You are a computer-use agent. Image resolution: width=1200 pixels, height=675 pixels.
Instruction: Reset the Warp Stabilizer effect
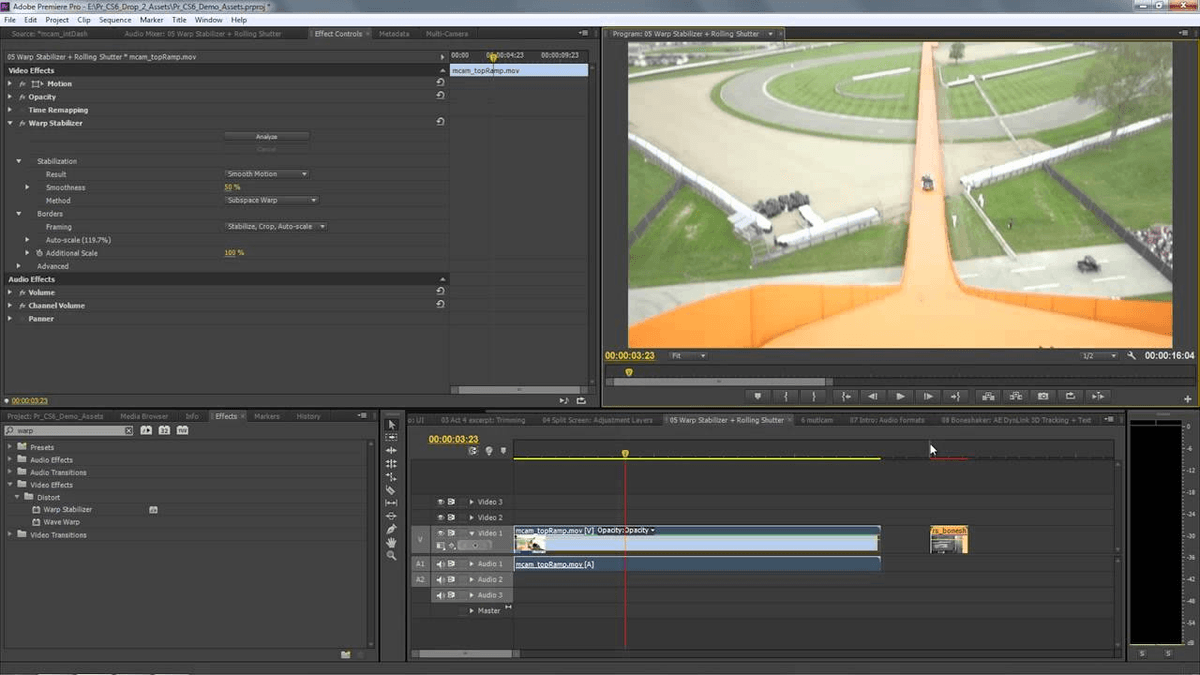440,123
